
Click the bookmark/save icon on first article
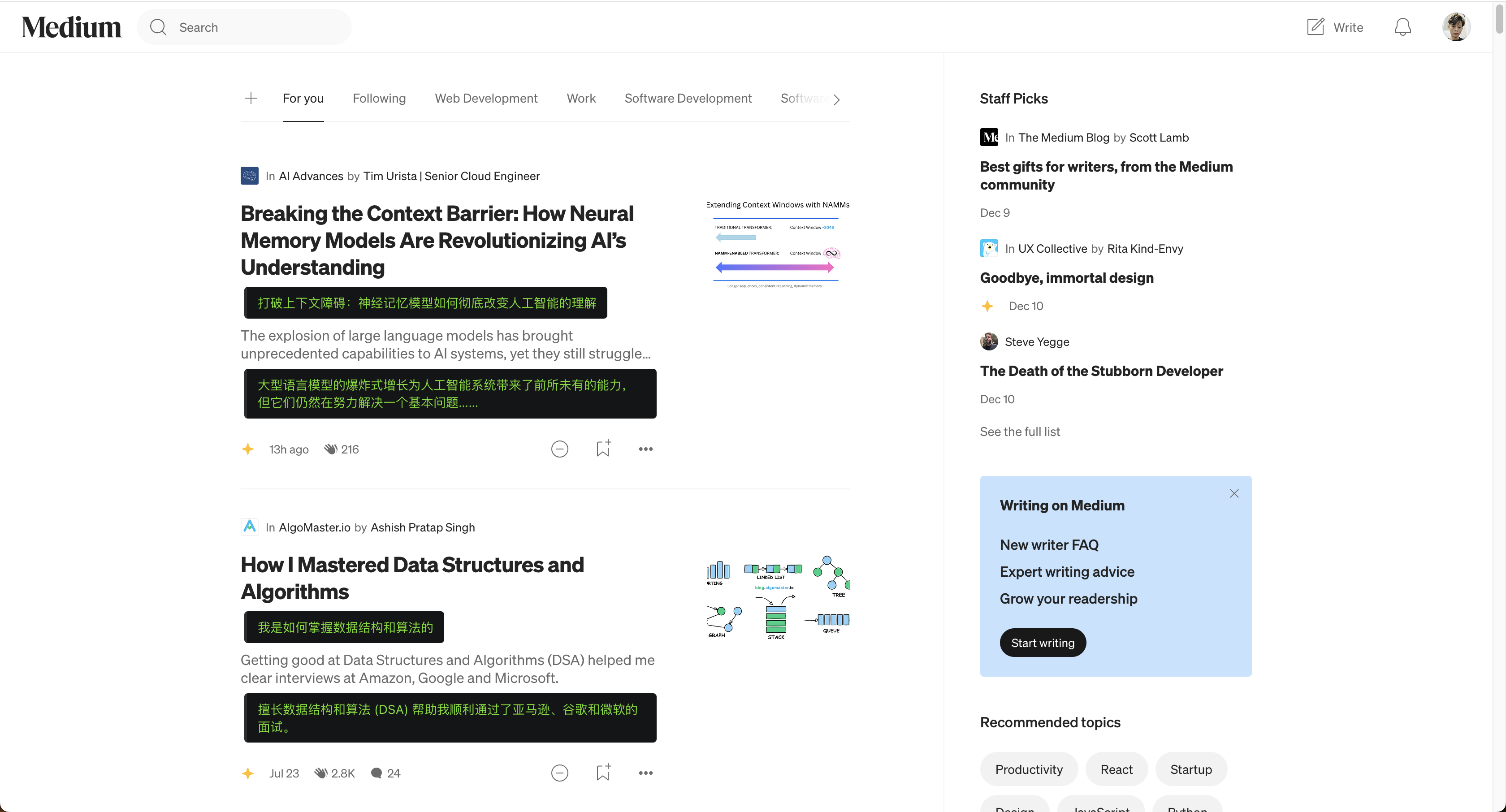point(602,448)
